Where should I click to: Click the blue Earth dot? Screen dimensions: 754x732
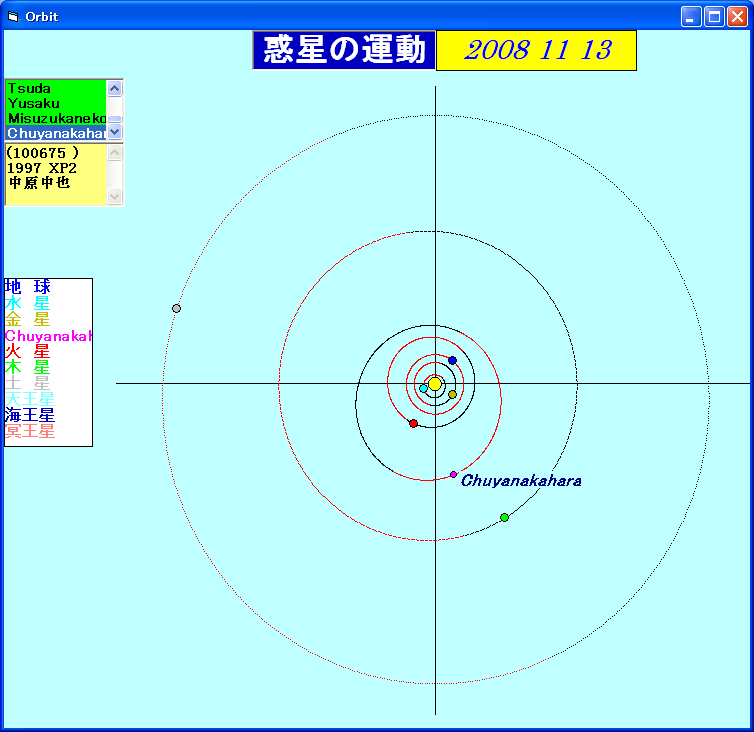click(452, 360)
